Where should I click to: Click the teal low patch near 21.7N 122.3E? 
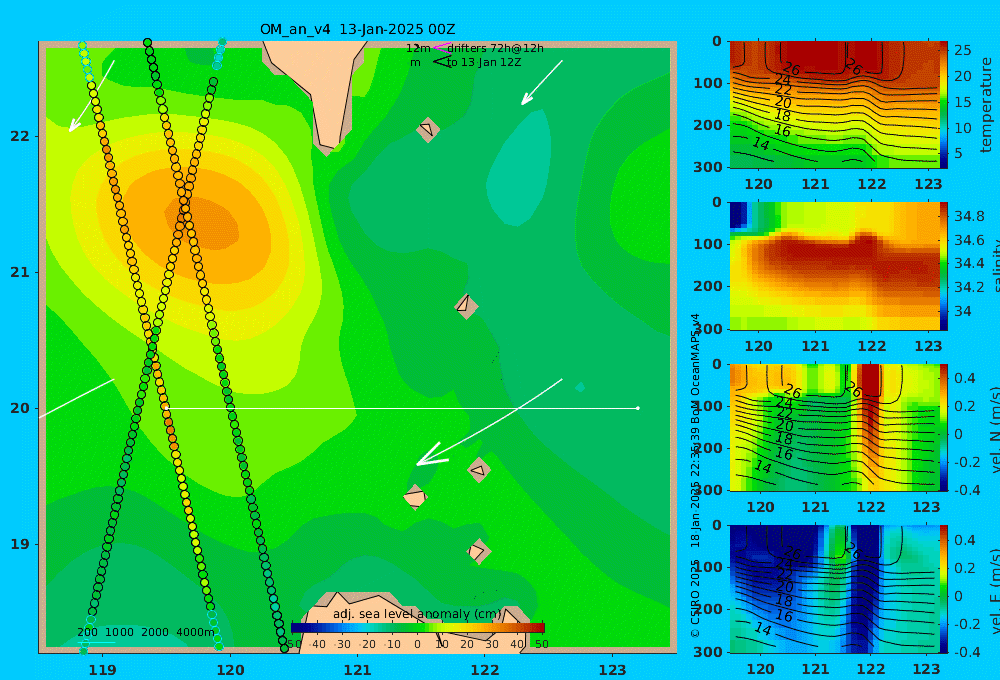[518, 167]
